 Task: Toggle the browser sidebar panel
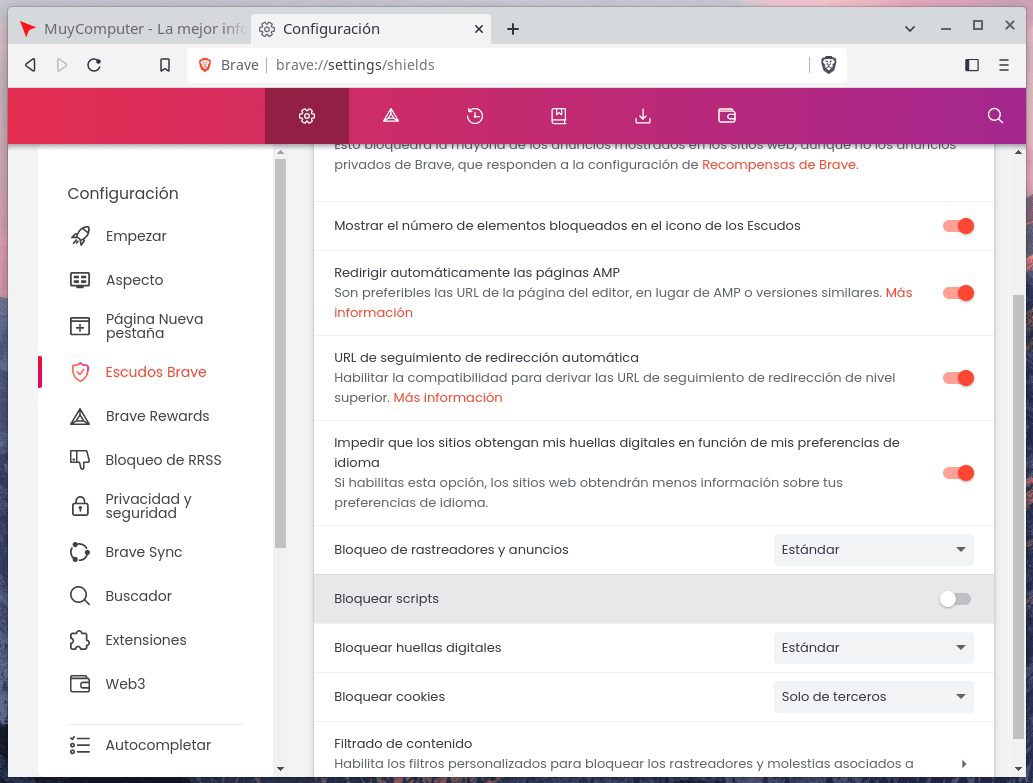click(x=972, y=65)
